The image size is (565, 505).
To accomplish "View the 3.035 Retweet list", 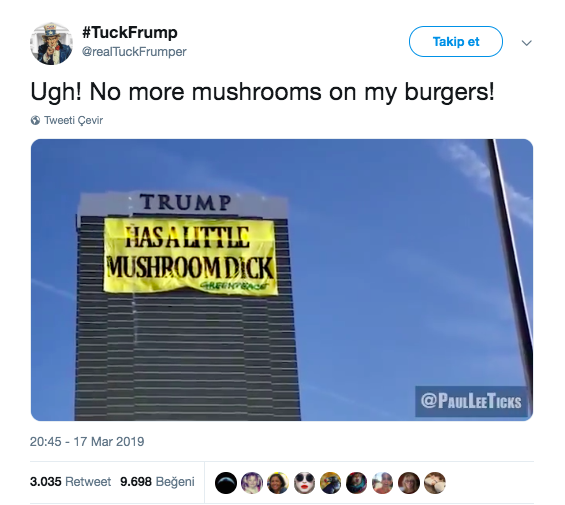I will [x=71, y=482].
